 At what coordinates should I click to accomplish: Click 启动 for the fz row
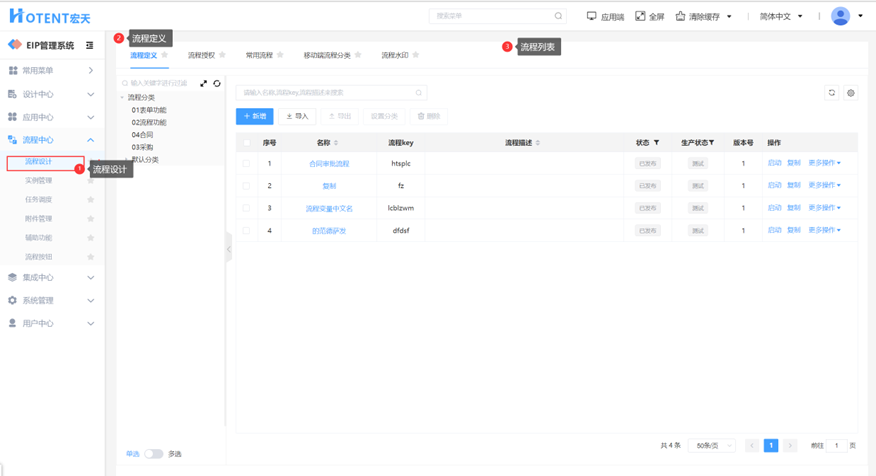(774, 185)
